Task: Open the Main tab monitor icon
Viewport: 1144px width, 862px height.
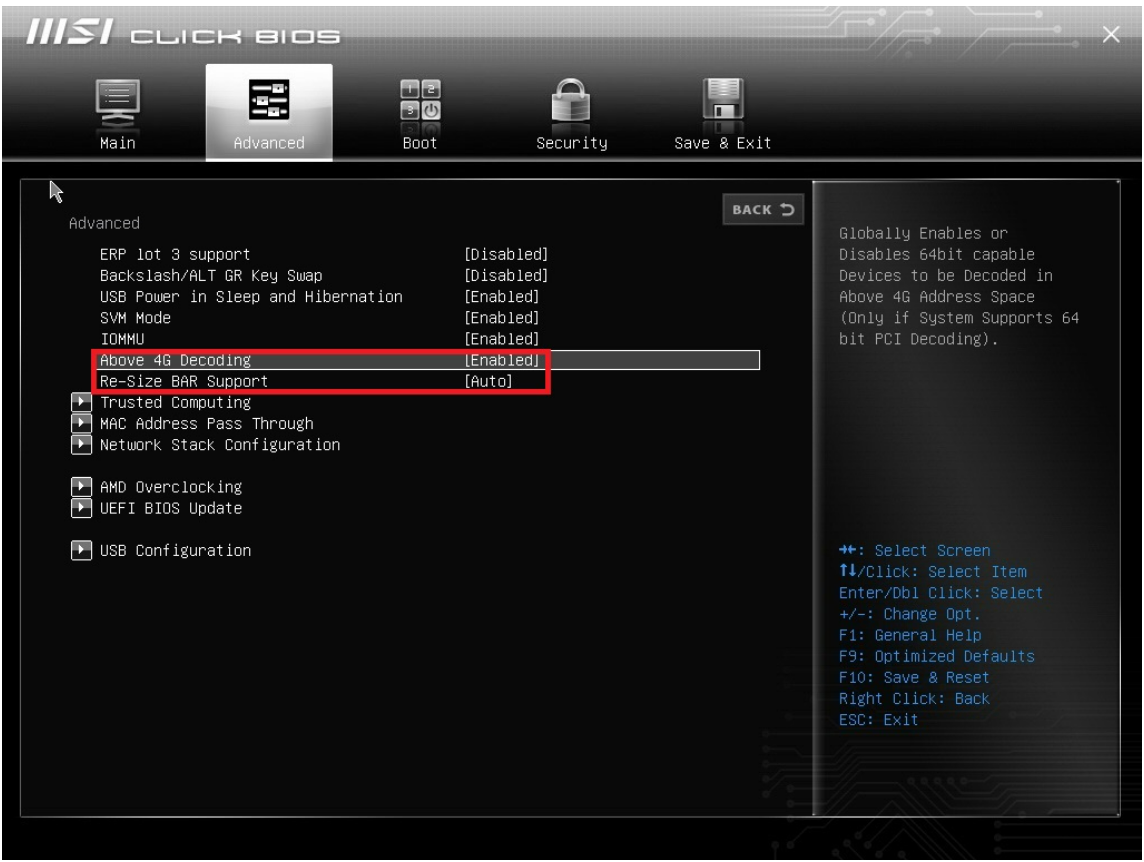Action: point(117,104)
